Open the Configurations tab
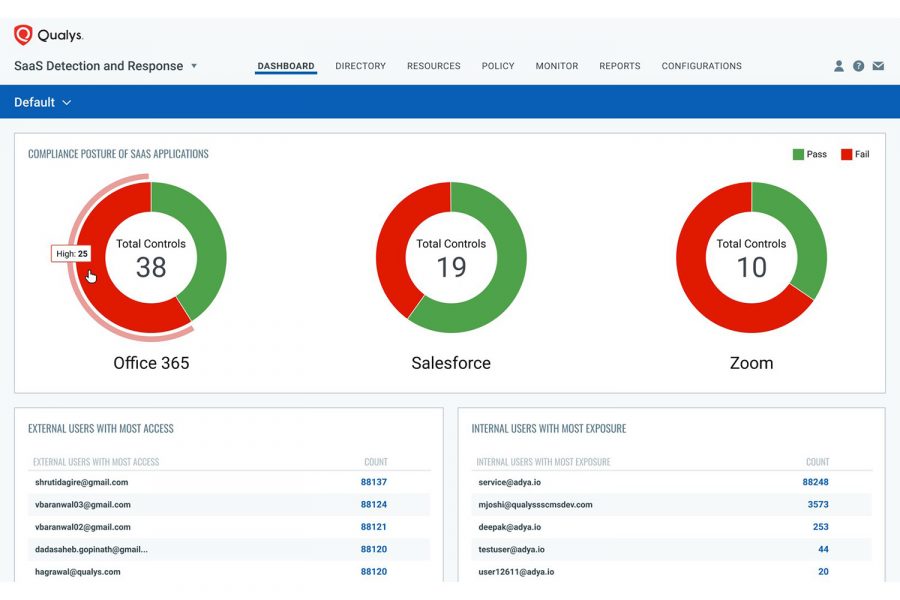The image size is (900, 600). tap(701, 66)
